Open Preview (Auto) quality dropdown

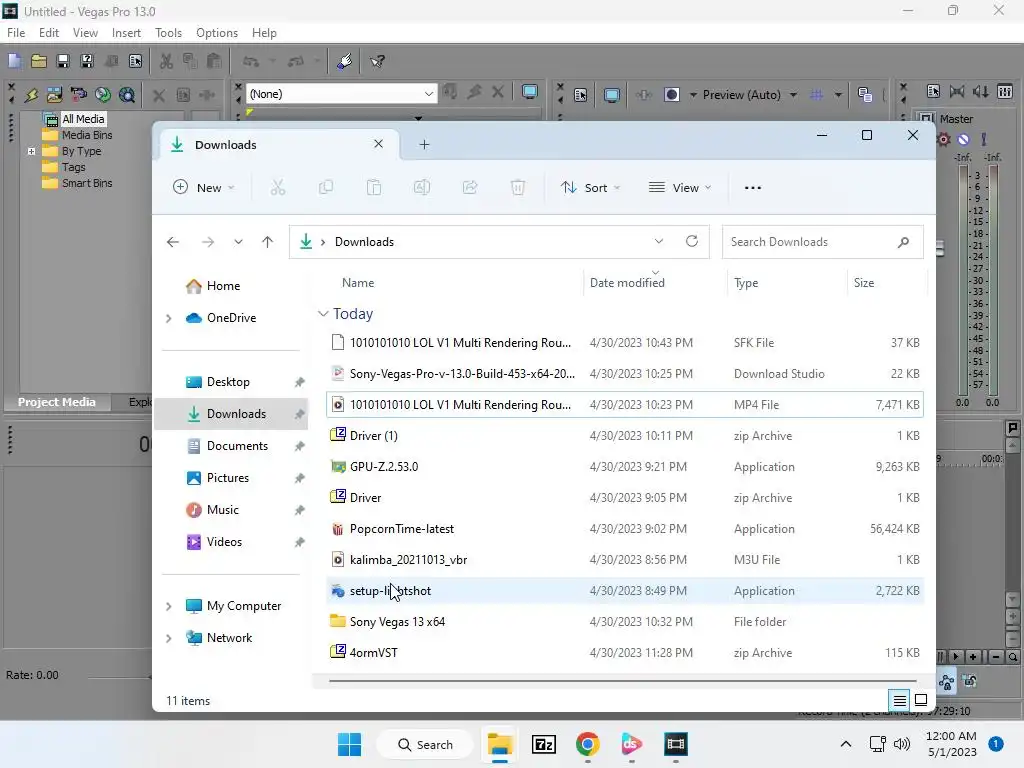(x=793, y=95)
